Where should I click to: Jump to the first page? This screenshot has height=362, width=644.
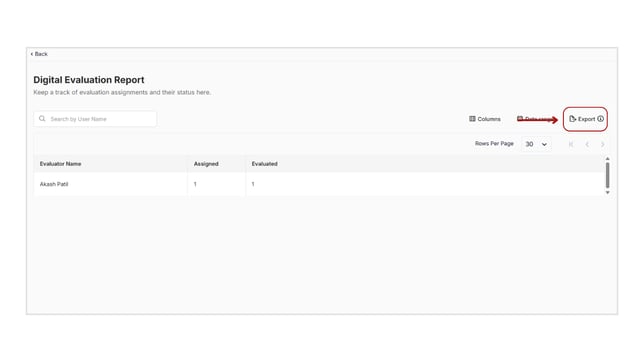[x=571, y=144]
